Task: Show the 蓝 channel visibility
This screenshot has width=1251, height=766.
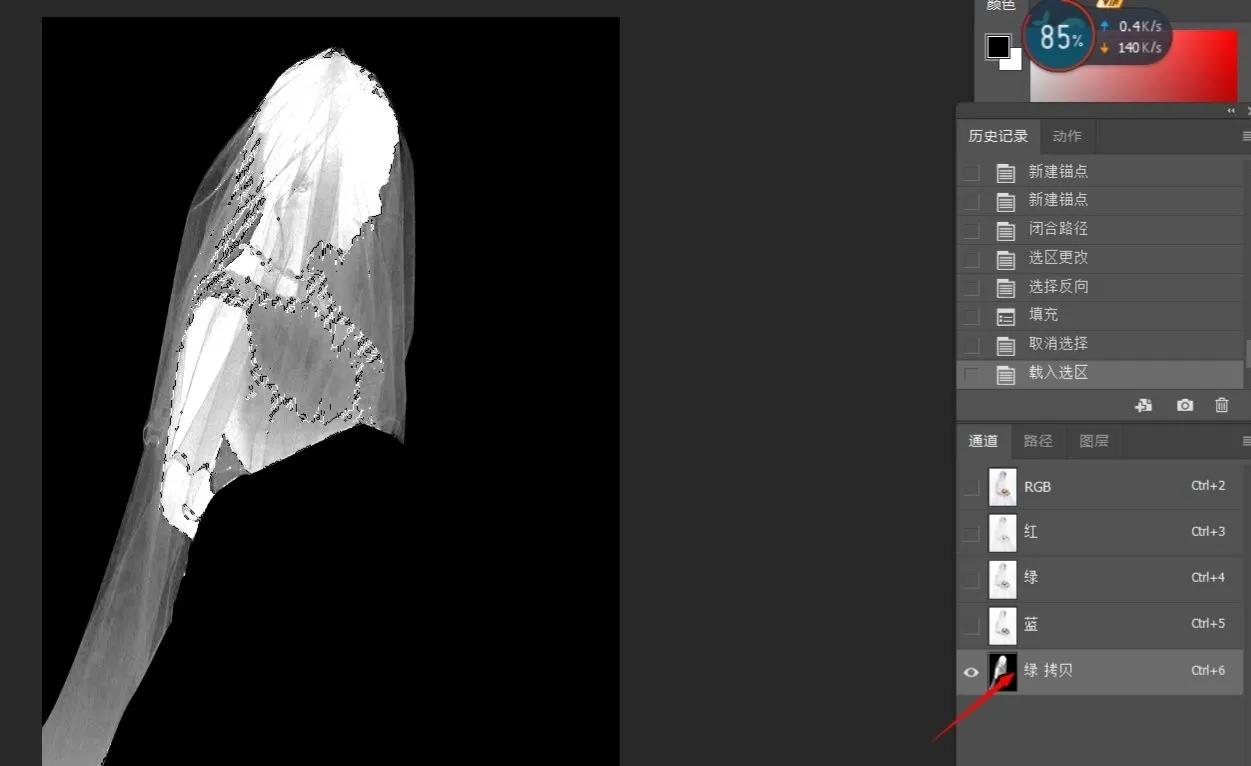Action: coord(971,625)
